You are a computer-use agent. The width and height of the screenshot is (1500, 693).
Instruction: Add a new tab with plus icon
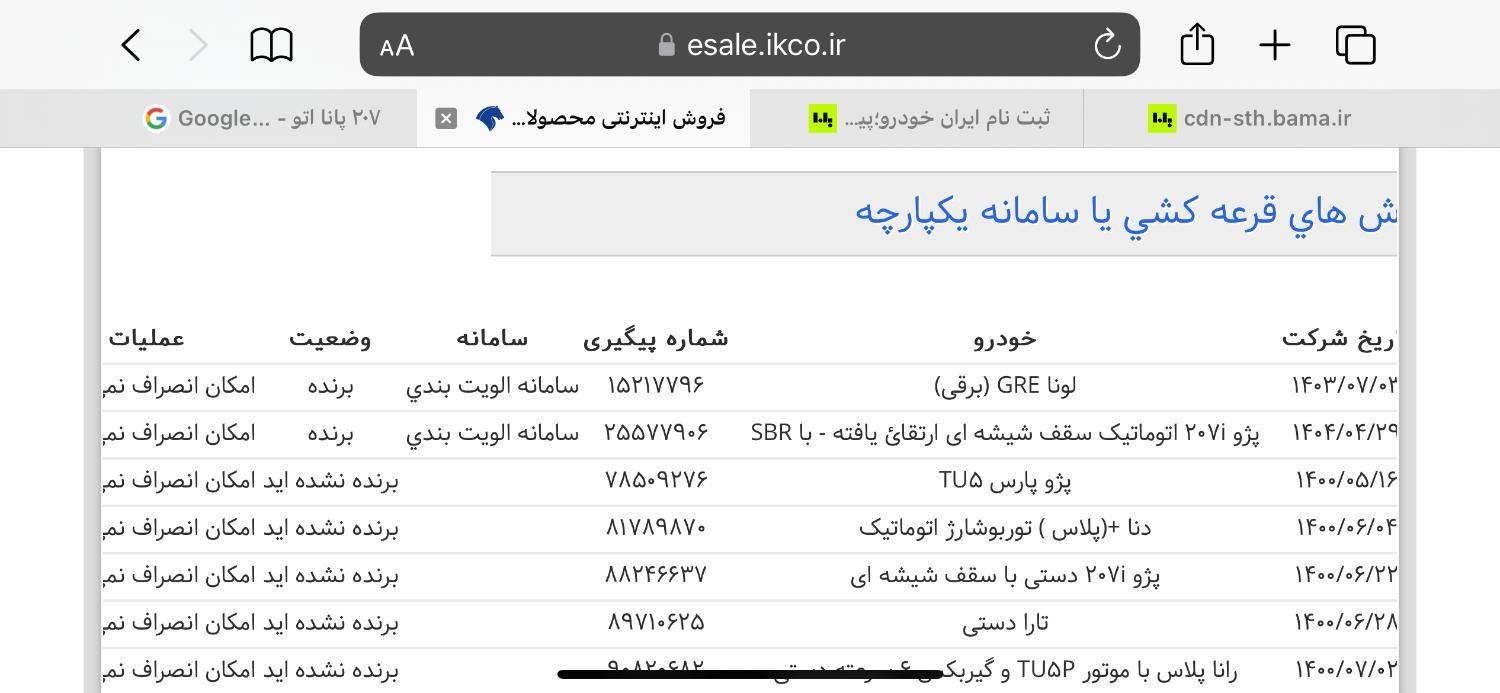click(x=1275, y=45)
